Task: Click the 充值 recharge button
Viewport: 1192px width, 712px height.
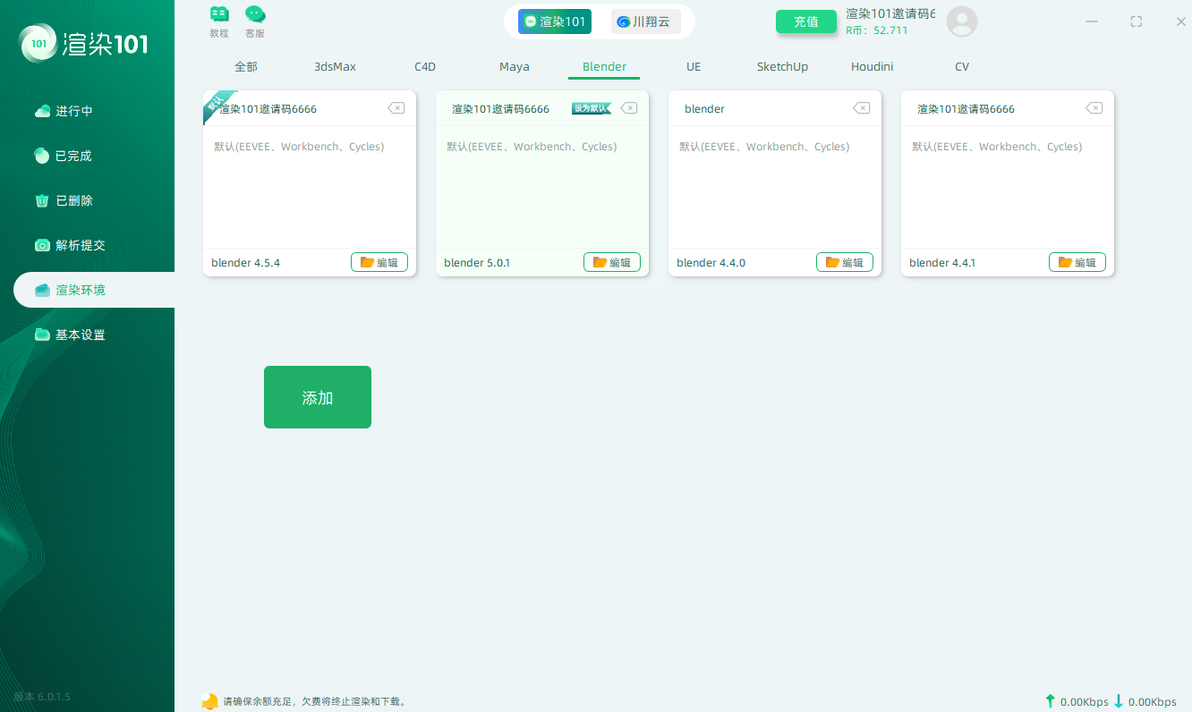Action: (x=806, y=21)
